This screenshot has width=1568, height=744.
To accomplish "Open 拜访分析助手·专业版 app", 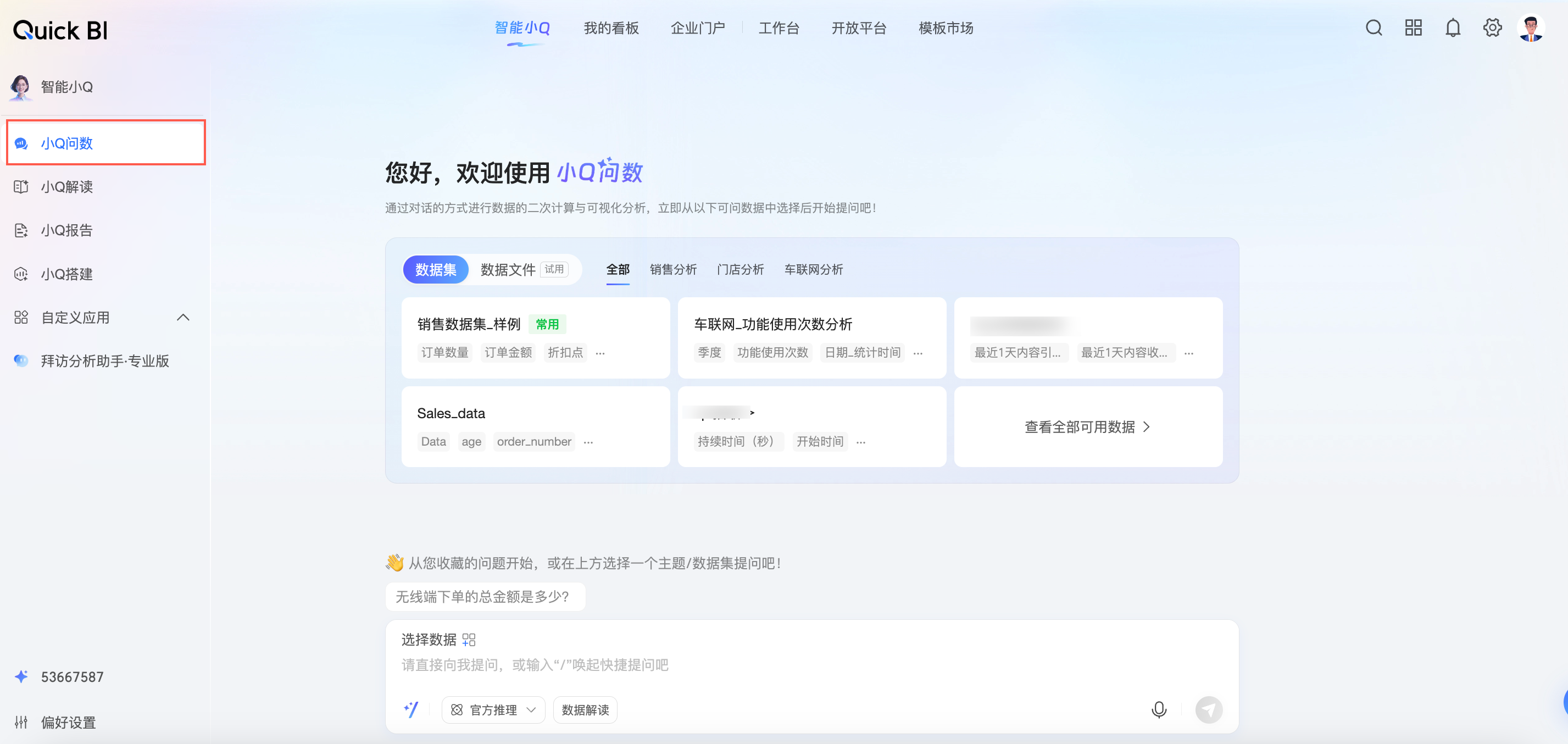I will (106, 360).
